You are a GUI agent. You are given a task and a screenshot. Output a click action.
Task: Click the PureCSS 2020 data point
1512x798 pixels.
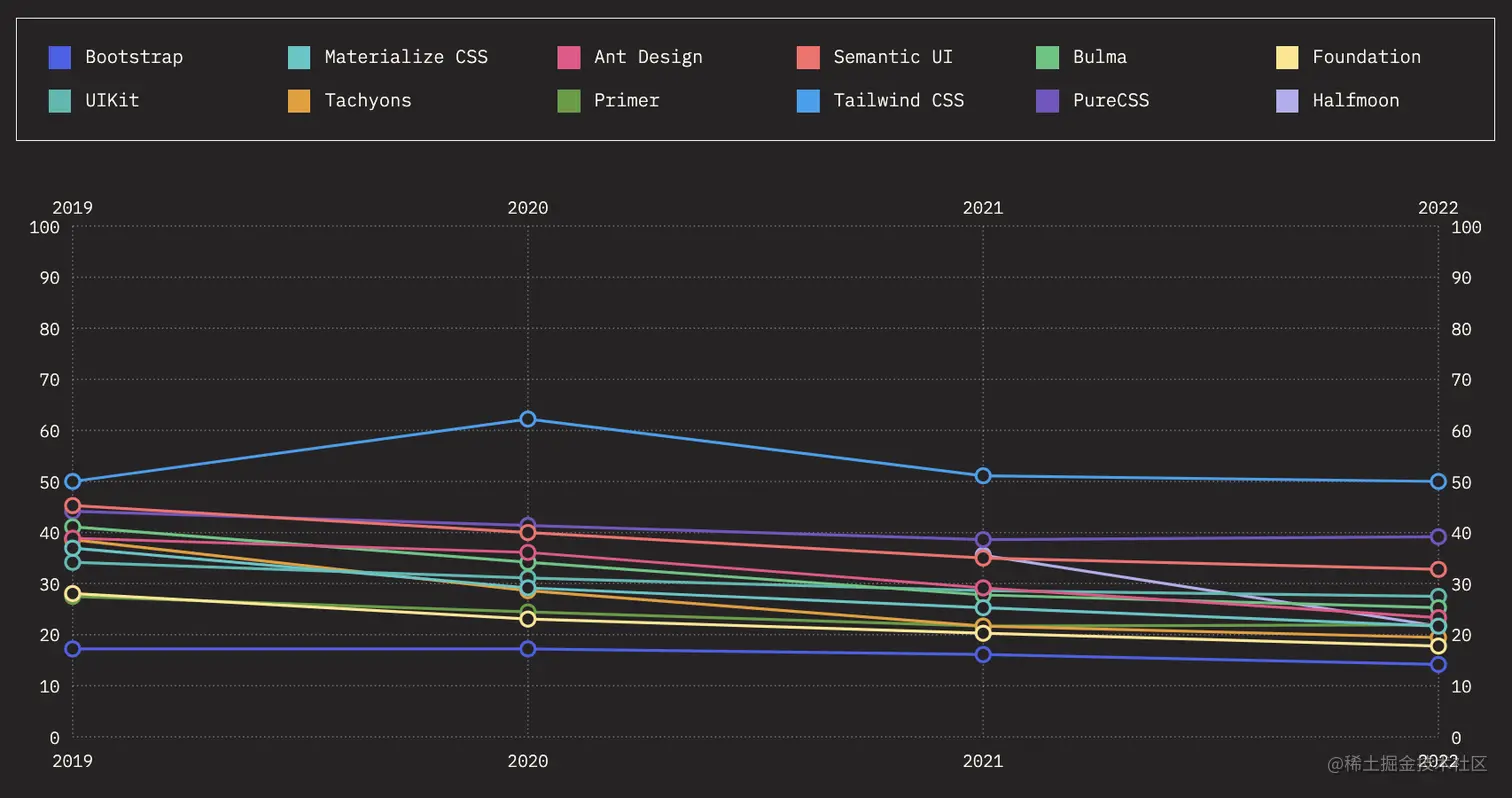[528, 525]
